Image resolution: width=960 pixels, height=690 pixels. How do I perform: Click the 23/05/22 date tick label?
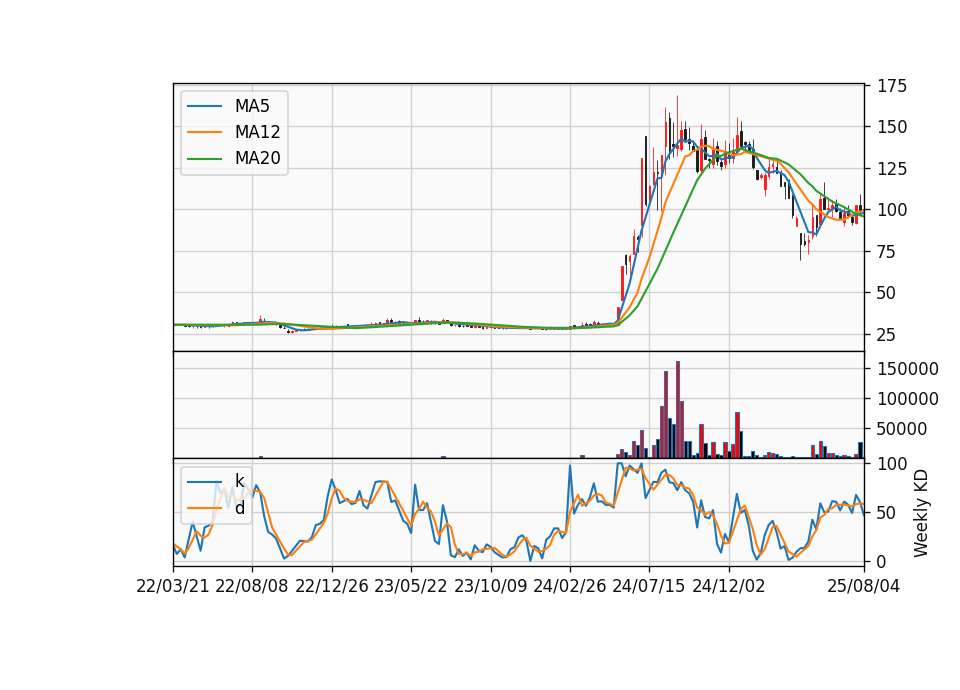point(410,586)
